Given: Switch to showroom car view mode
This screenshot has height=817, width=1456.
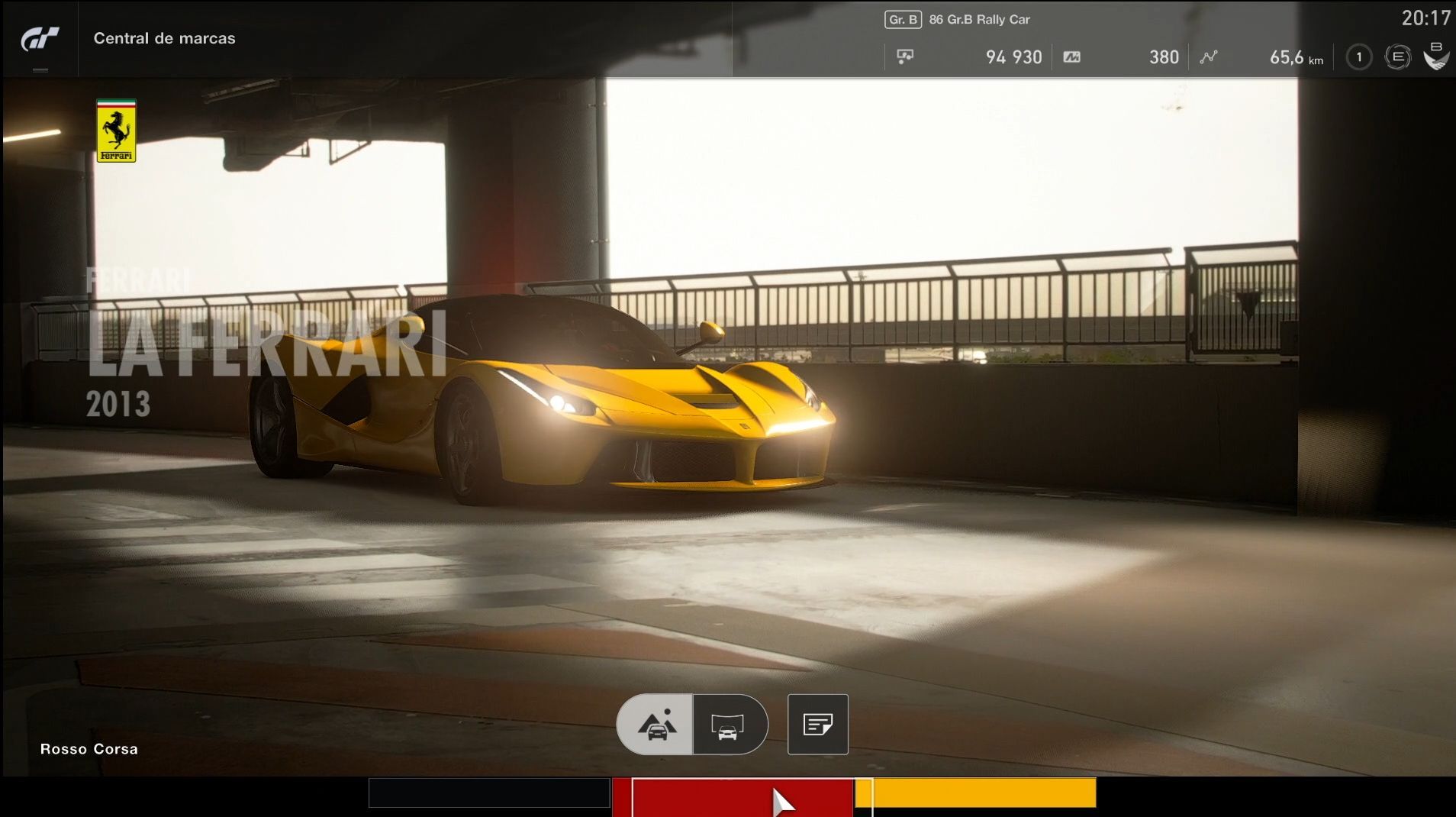Looking at the screenshot, I should pos(728,724).
